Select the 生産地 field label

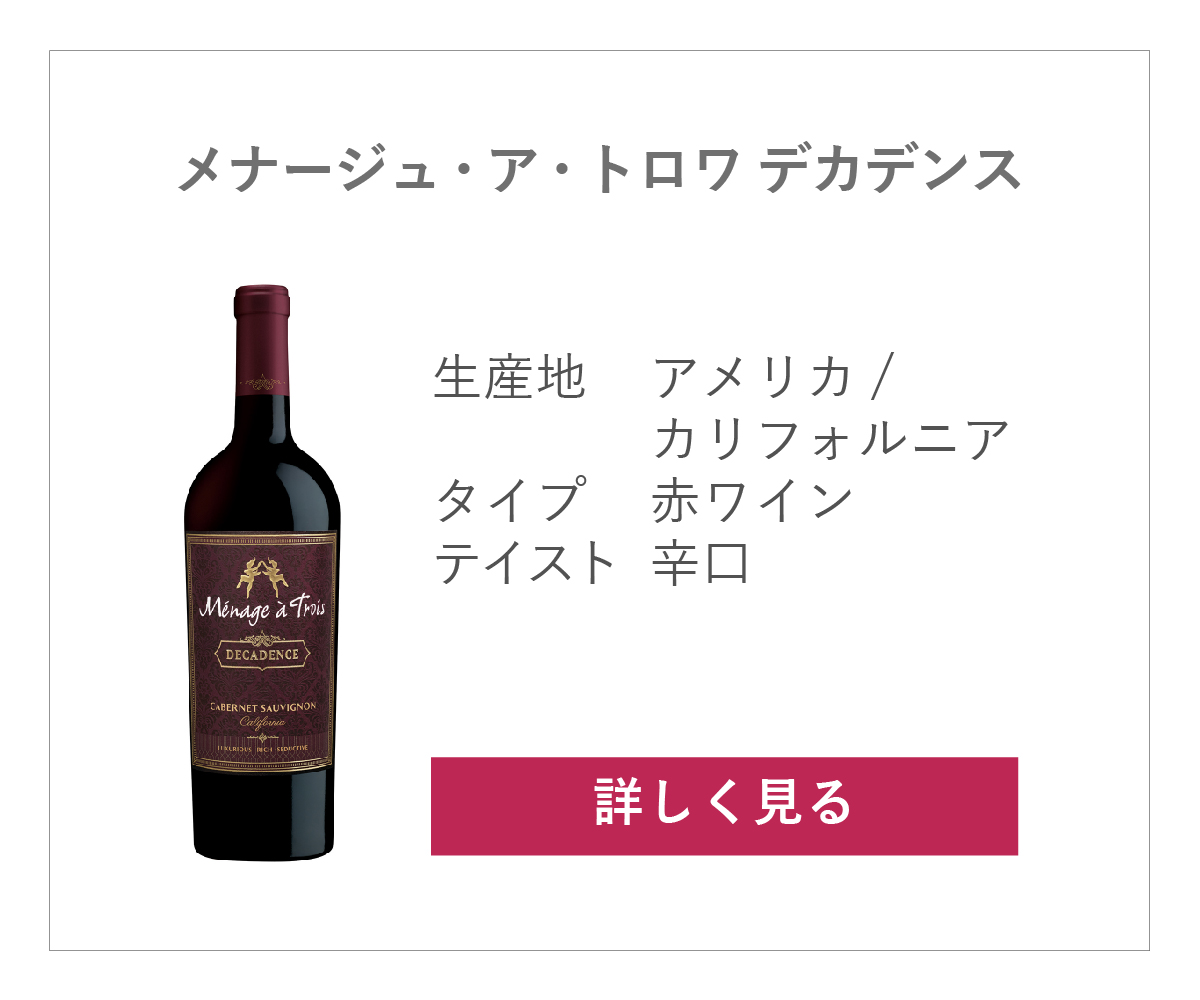point(509,378)
